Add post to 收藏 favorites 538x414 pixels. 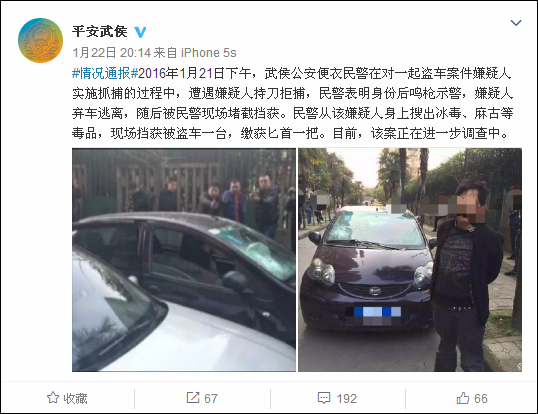(x=67, y=398)
